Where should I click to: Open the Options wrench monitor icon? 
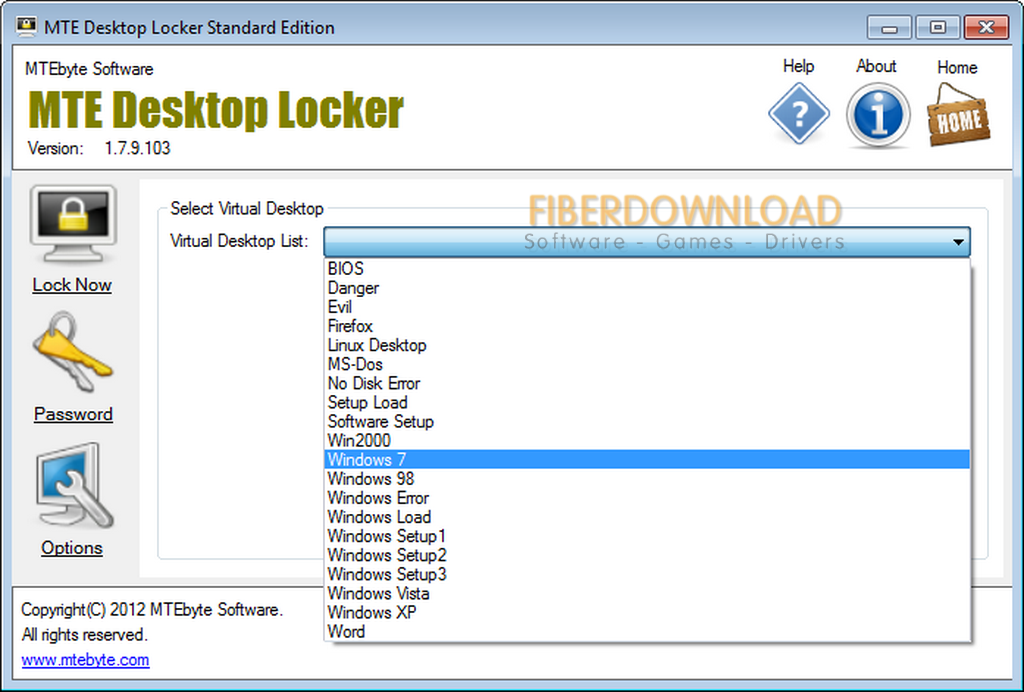pyautogui.click(x=74, y=486)
